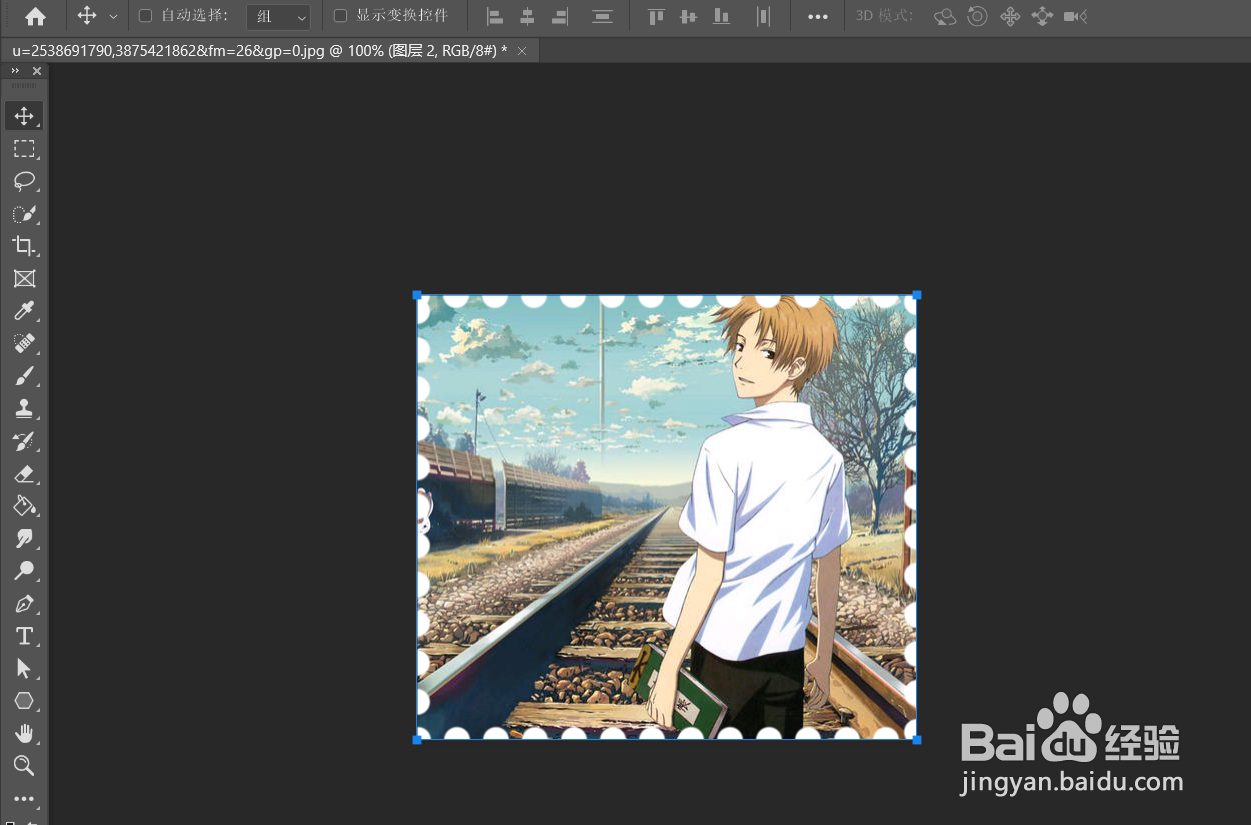Select the Polygon shape tool
The image size is (1251, 825).
pyautogui.click(x=24, y=701)
